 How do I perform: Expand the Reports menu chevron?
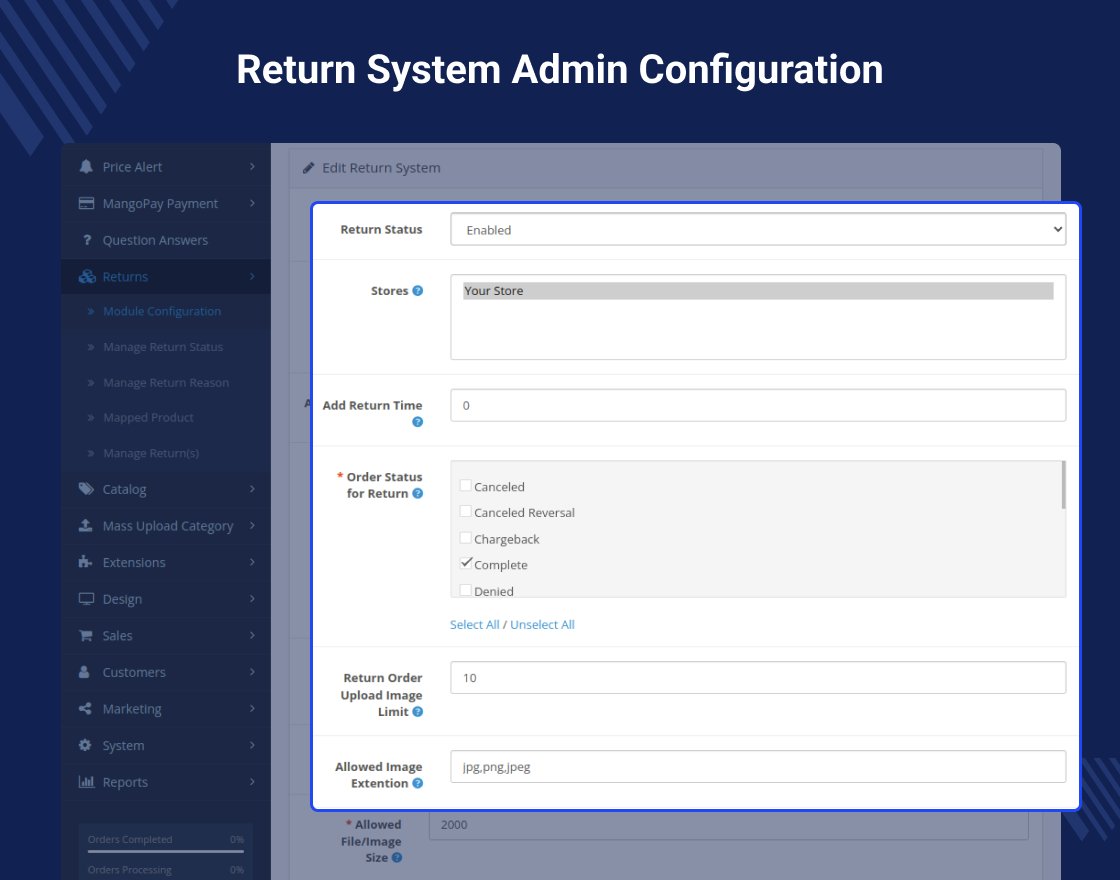(x=252, y=782)
